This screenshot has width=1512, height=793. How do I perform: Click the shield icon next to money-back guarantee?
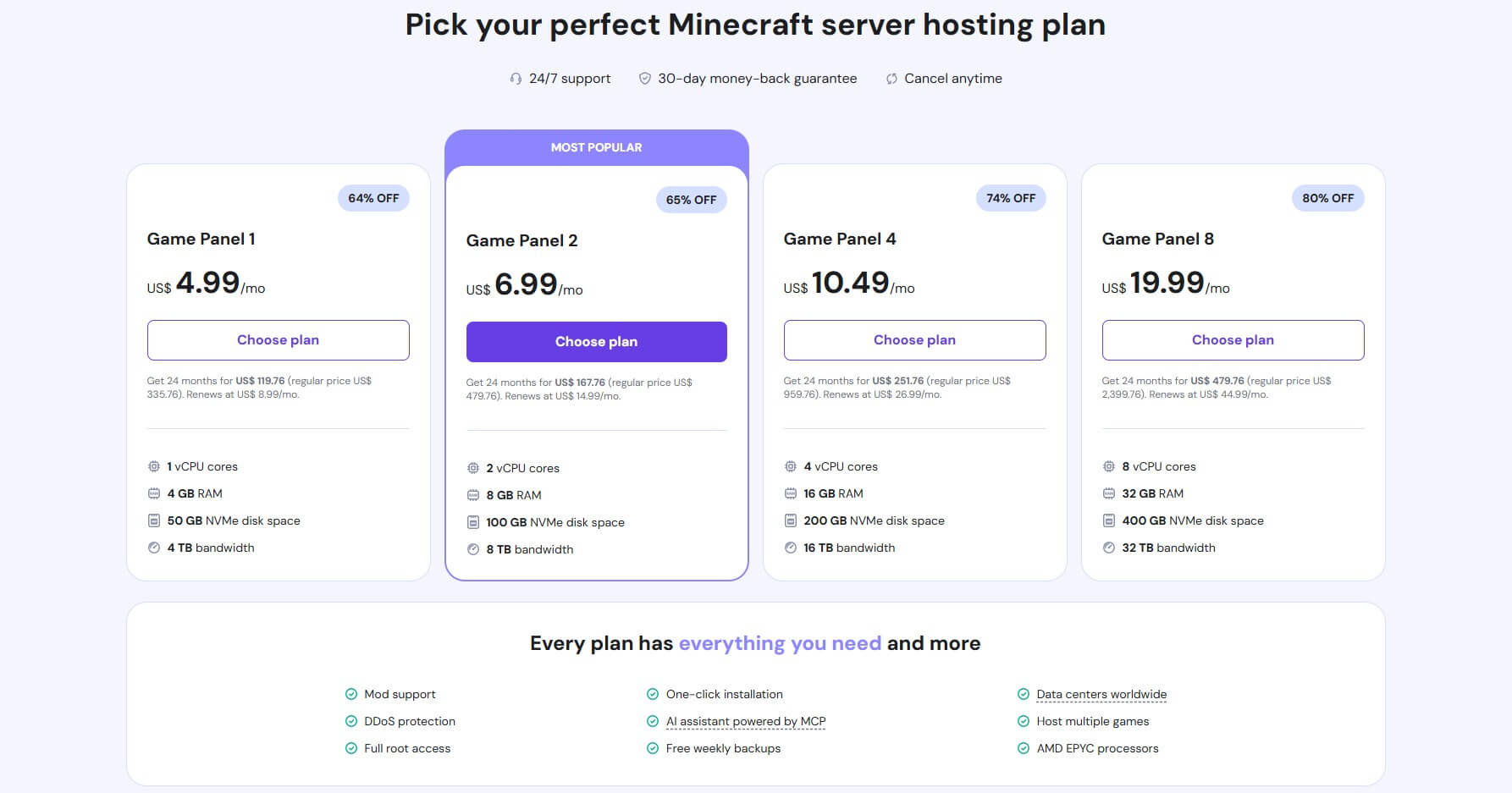[644, 78]
